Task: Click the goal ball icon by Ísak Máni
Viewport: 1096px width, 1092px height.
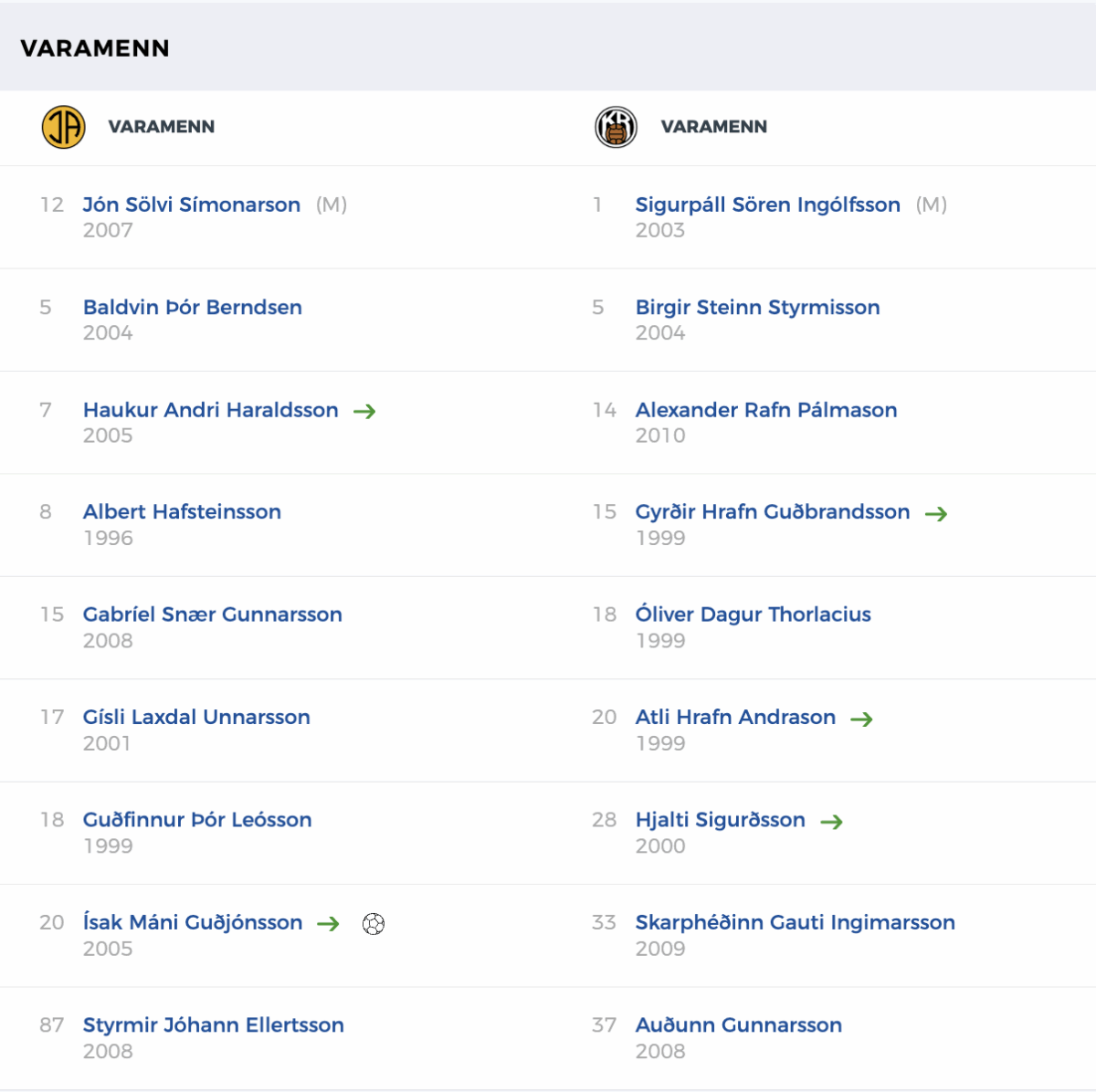Action: click(x=374, y=924)
